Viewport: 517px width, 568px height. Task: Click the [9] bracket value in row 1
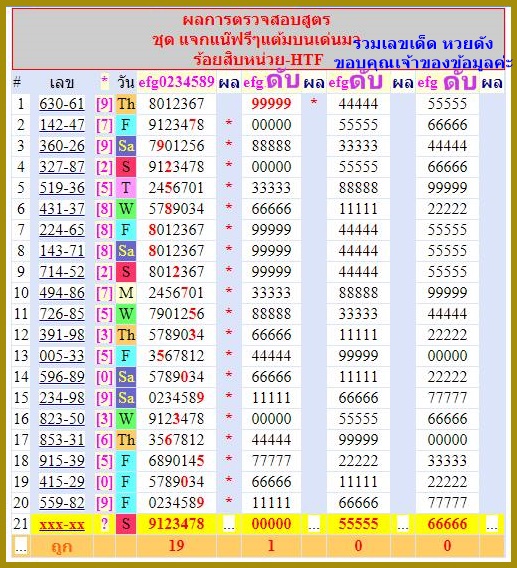click(x=104, y=104)
